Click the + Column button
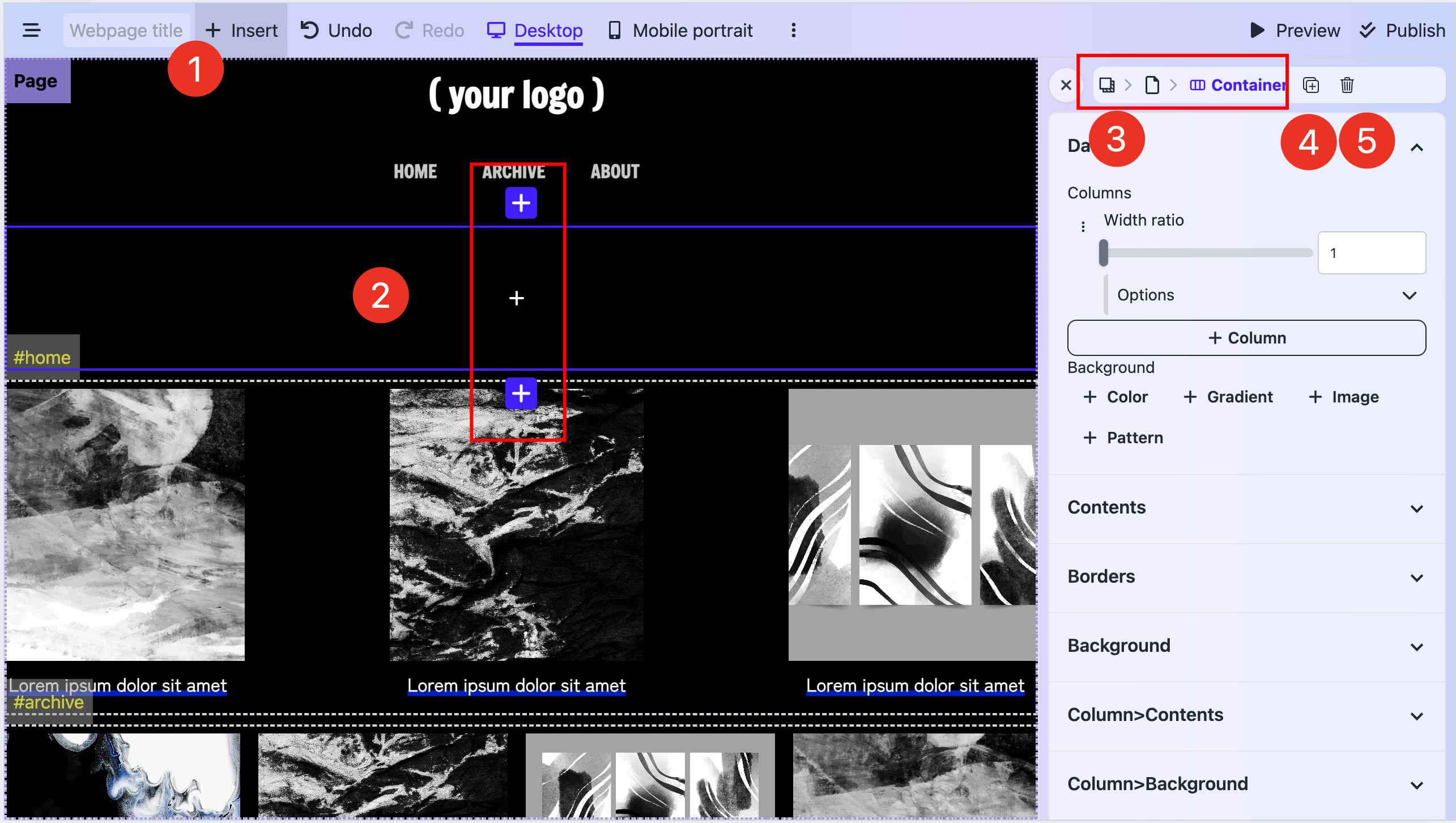 pos(1246,338)
